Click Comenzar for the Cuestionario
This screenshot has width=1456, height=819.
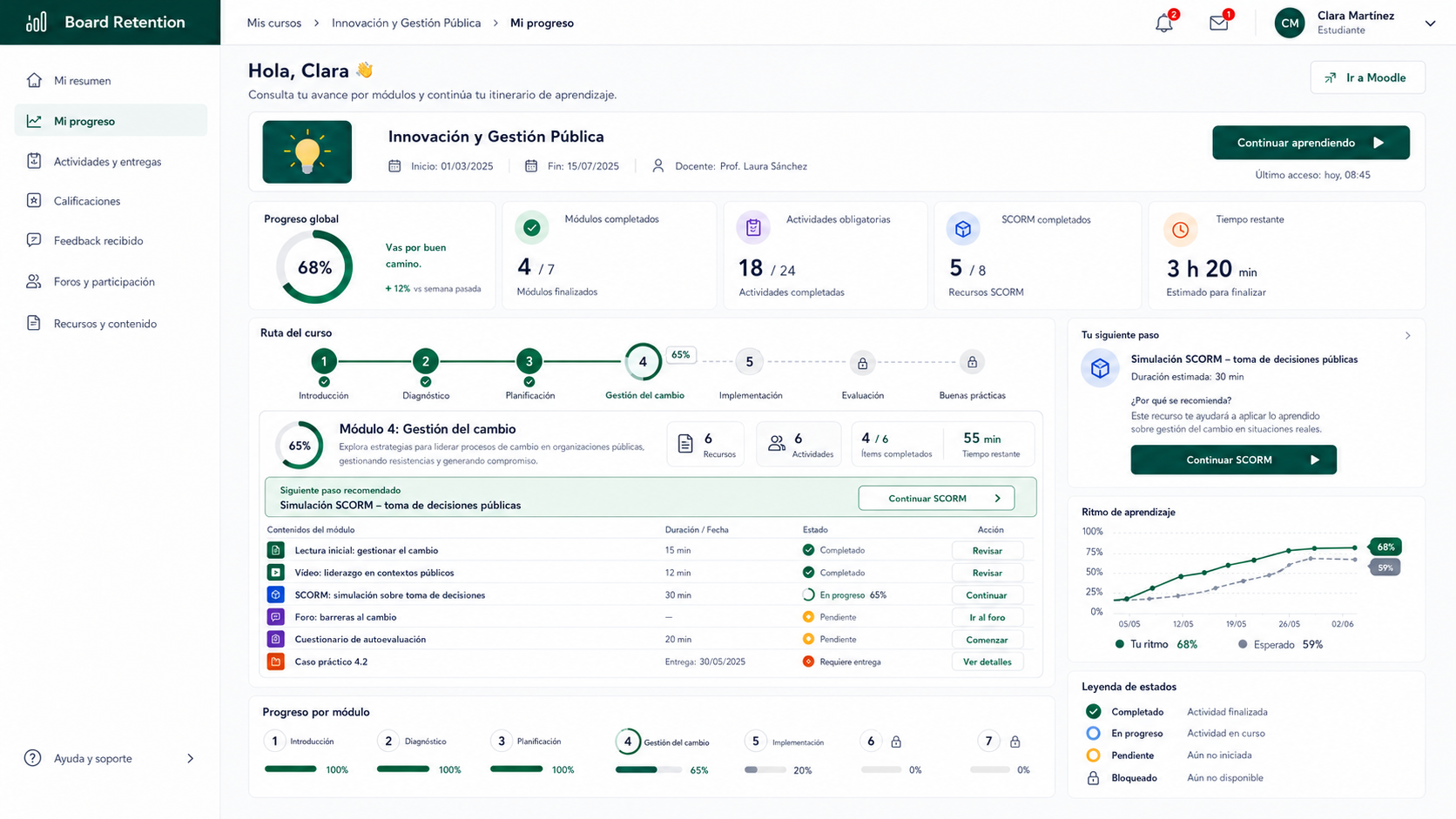987,640
